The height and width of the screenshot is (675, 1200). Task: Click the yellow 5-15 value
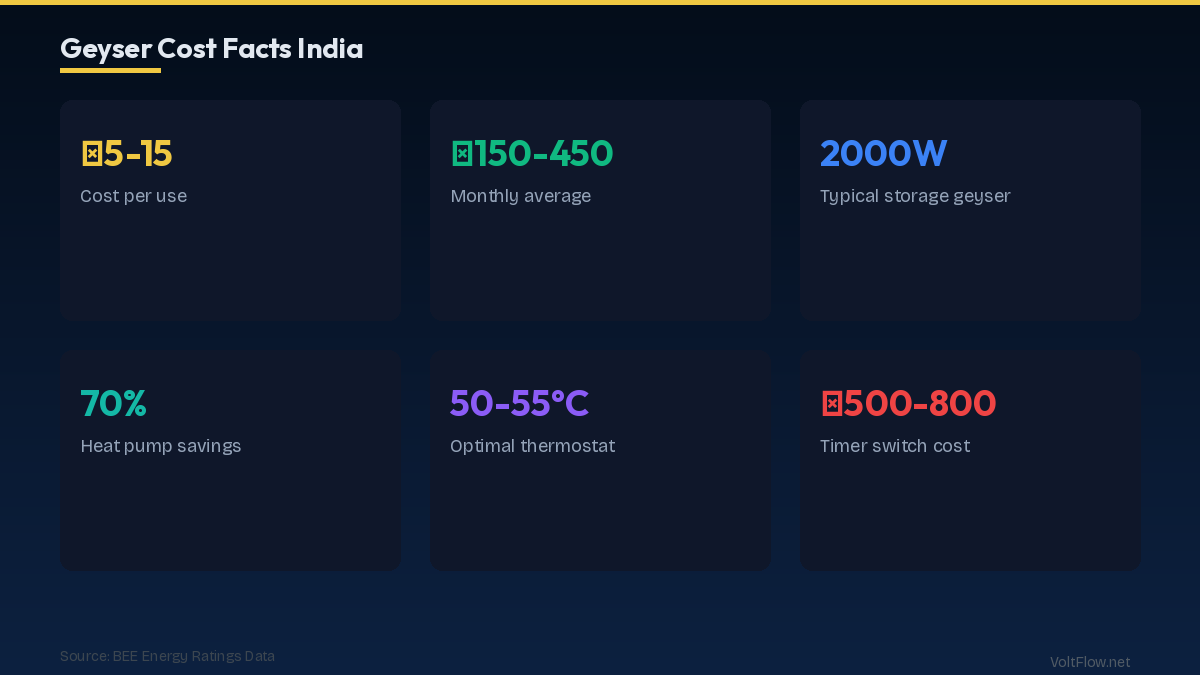[138, 154]
